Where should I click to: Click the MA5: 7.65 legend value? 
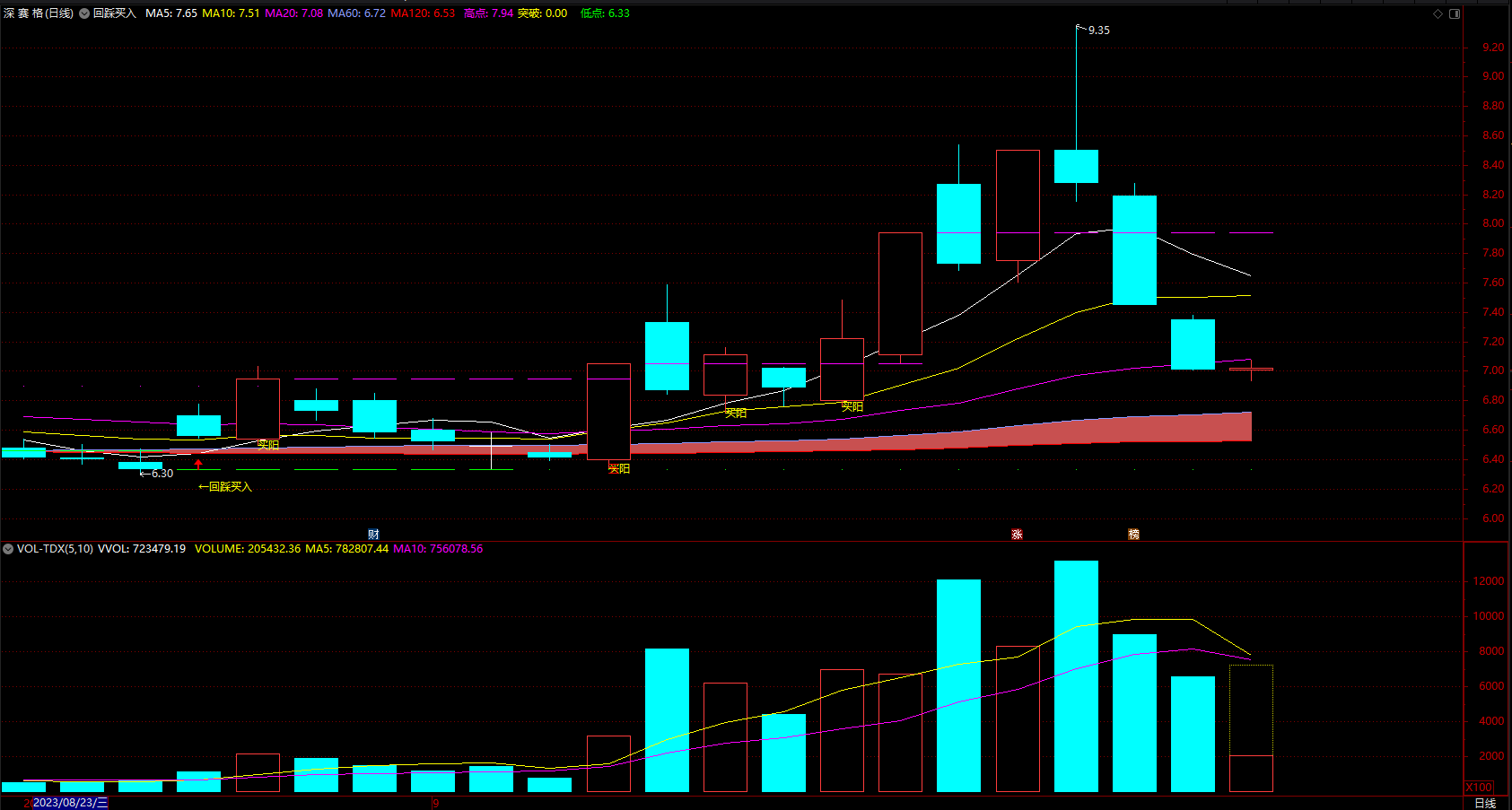click(x=171, y=13)
